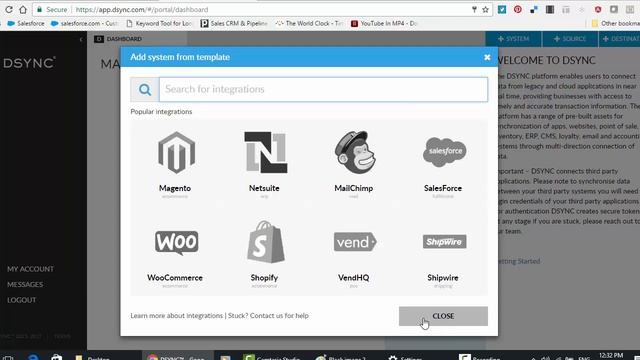Click the WooCommerce label text

175,278
